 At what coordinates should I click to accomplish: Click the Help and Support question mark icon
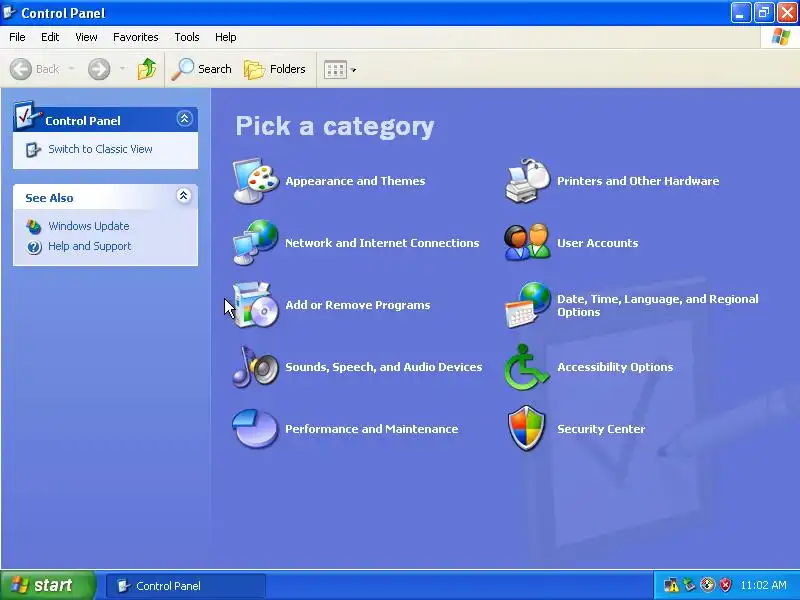pos(34,247)
